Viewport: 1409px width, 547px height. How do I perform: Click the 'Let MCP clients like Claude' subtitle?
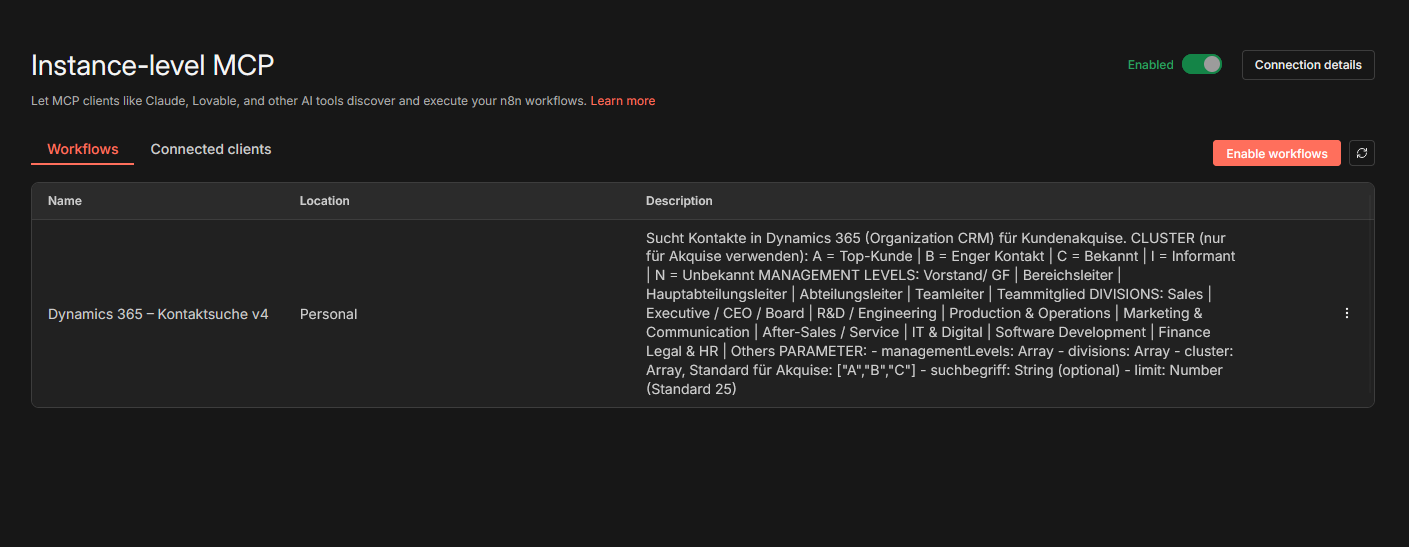click(309, 101)
